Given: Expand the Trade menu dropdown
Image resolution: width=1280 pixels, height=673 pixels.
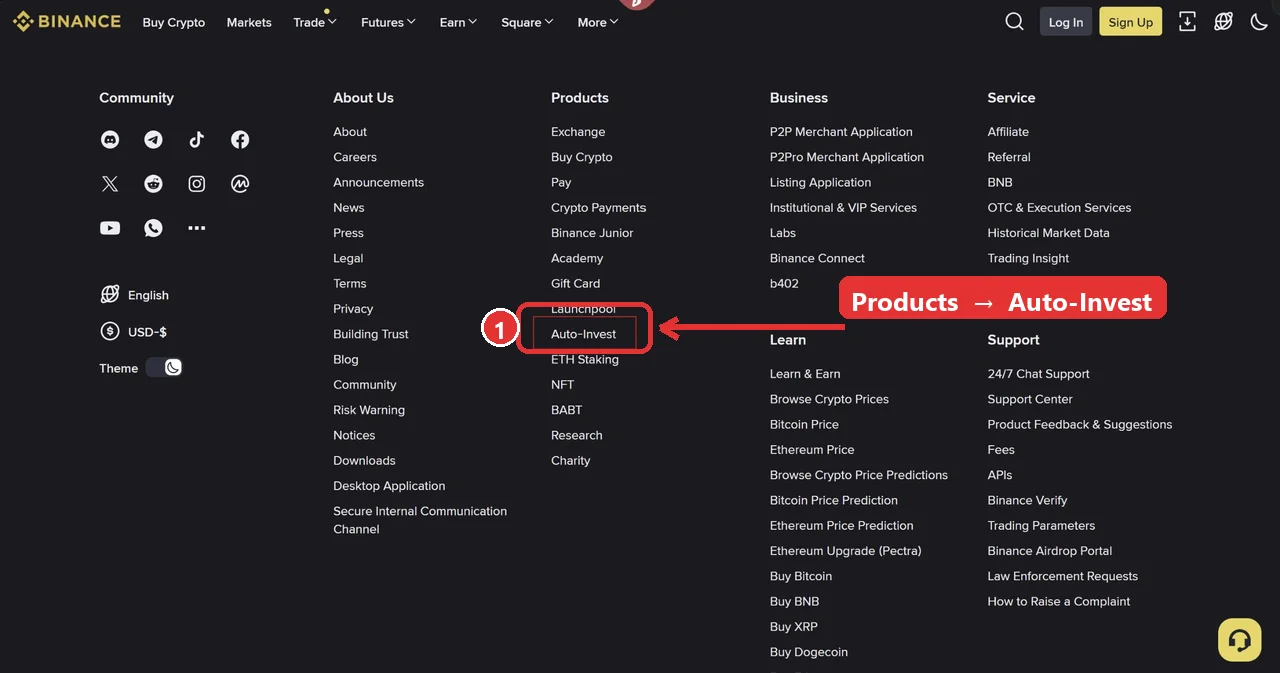Looking at the screenshot, I should click(x=315, y=22).
